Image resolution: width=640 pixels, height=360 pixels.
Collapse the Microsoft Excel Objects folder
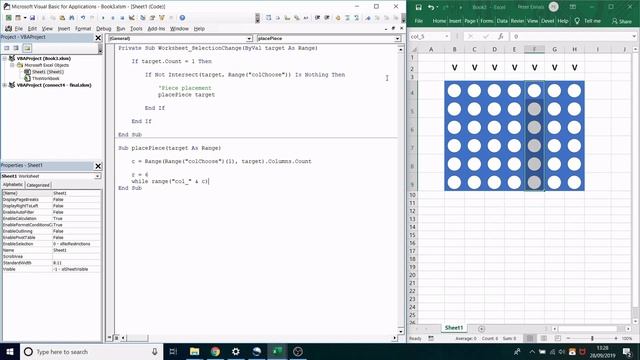tap(12, 65)
